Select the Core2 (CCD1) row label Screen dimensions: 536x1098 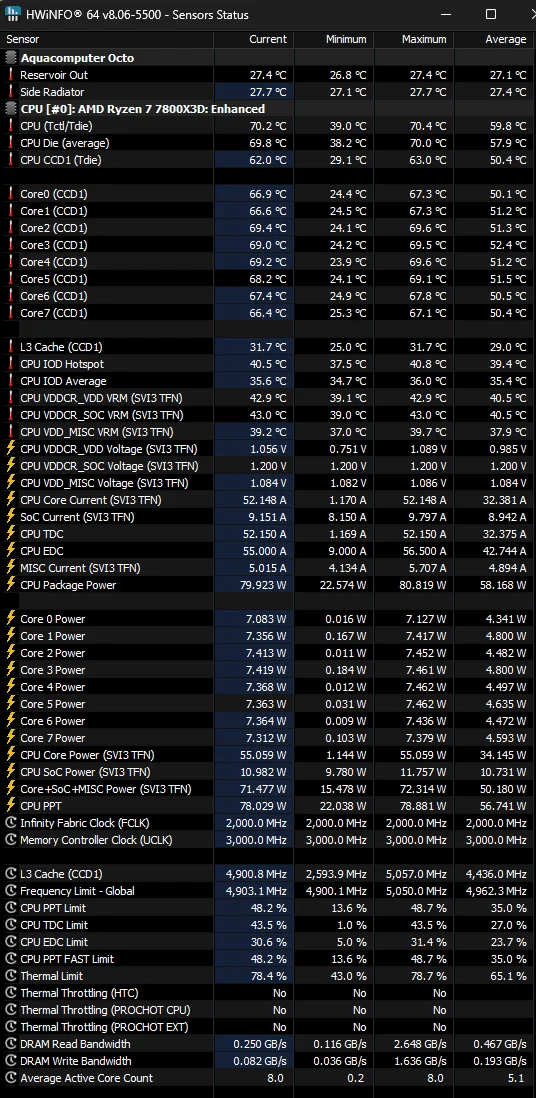coord(54,228)
